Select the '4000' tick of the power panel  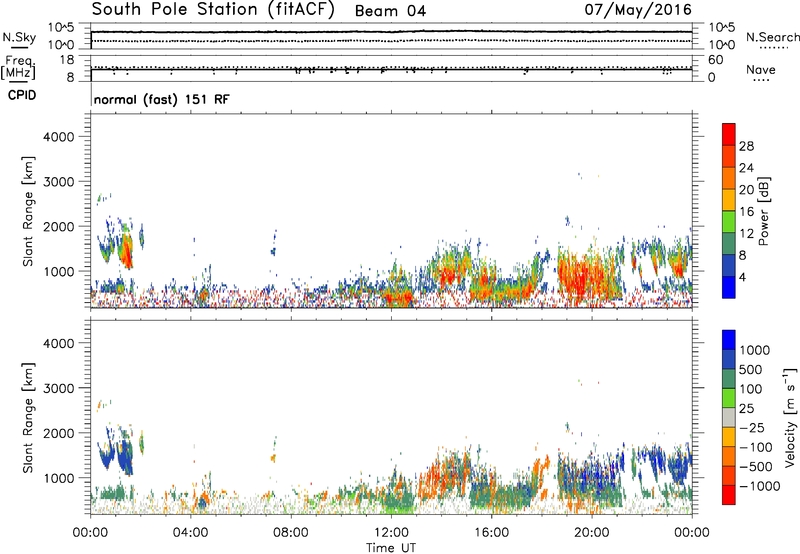pos(59,137)
